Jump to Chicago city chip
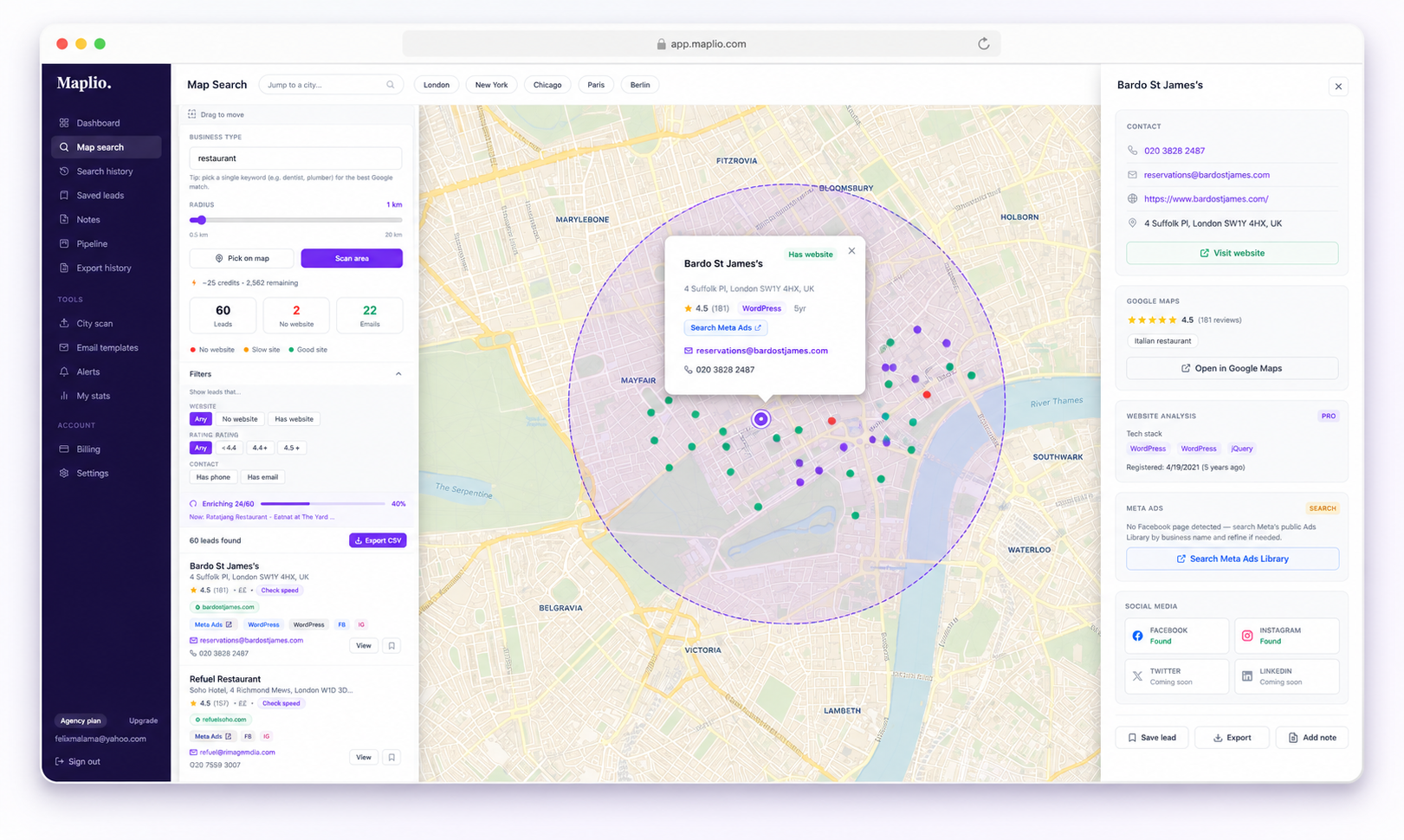 (547, 85)
